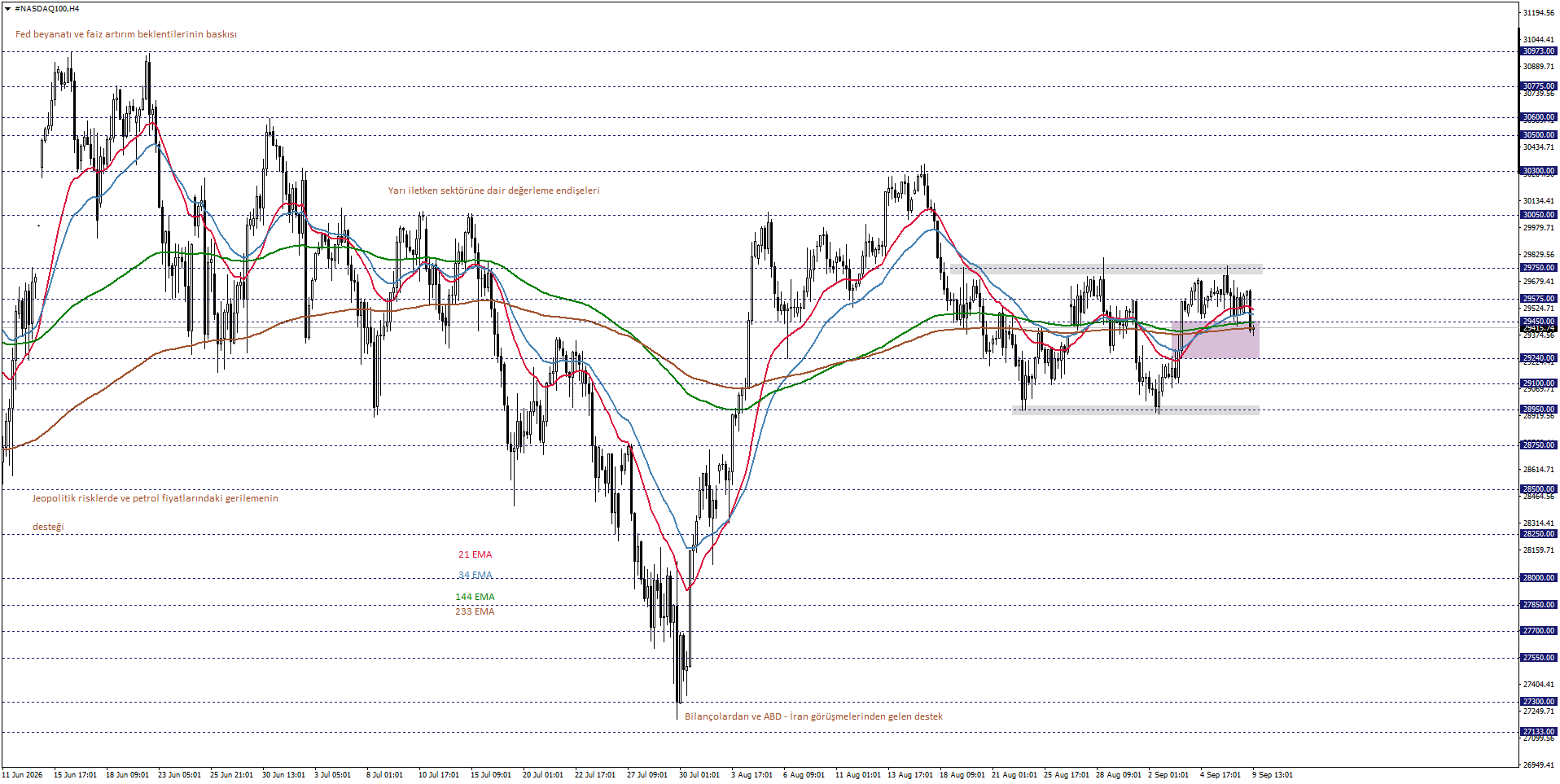Select the 'Bilançolardan ve ABD - İran' annotation
The image size is (1560, 784).
[x=813, y=716]
